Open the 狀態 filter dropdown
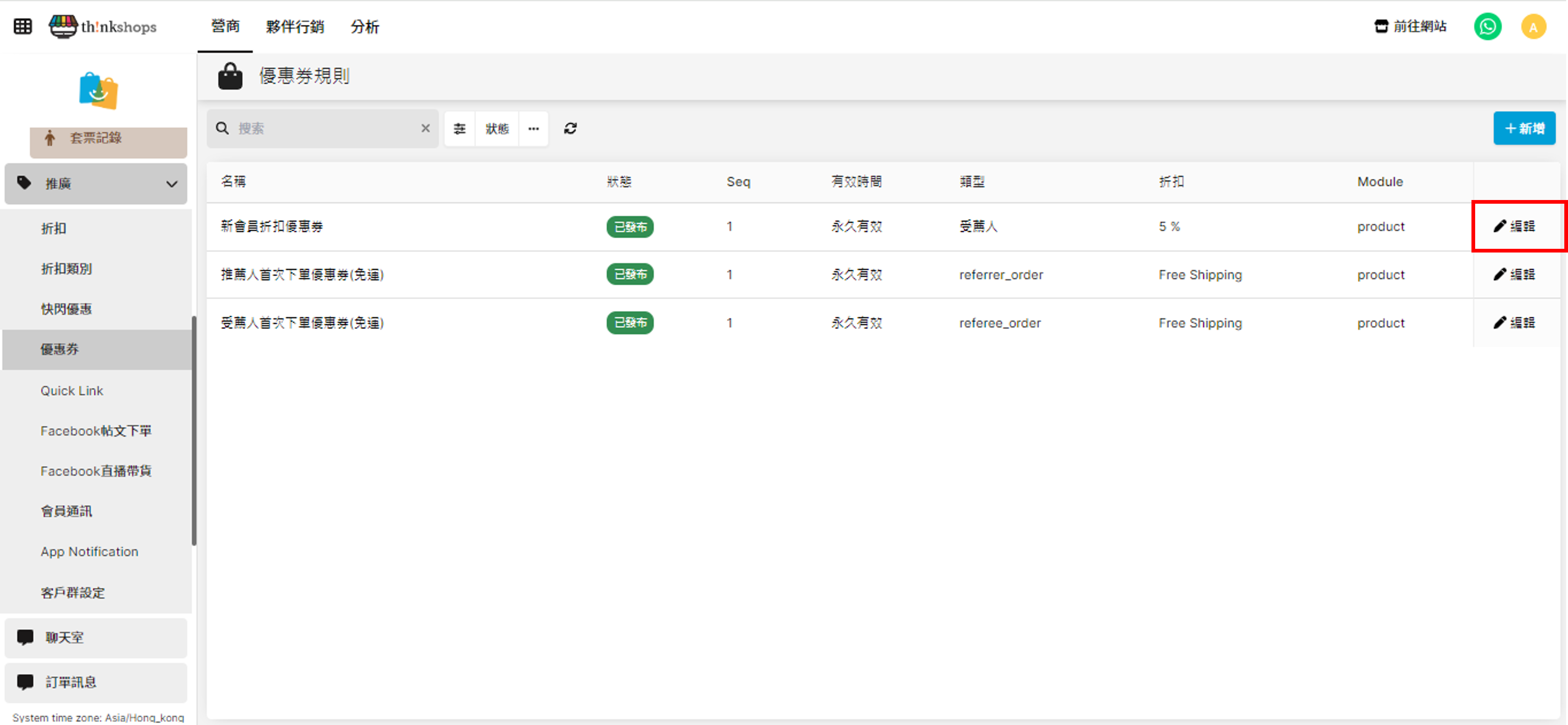 click(497, 128)
